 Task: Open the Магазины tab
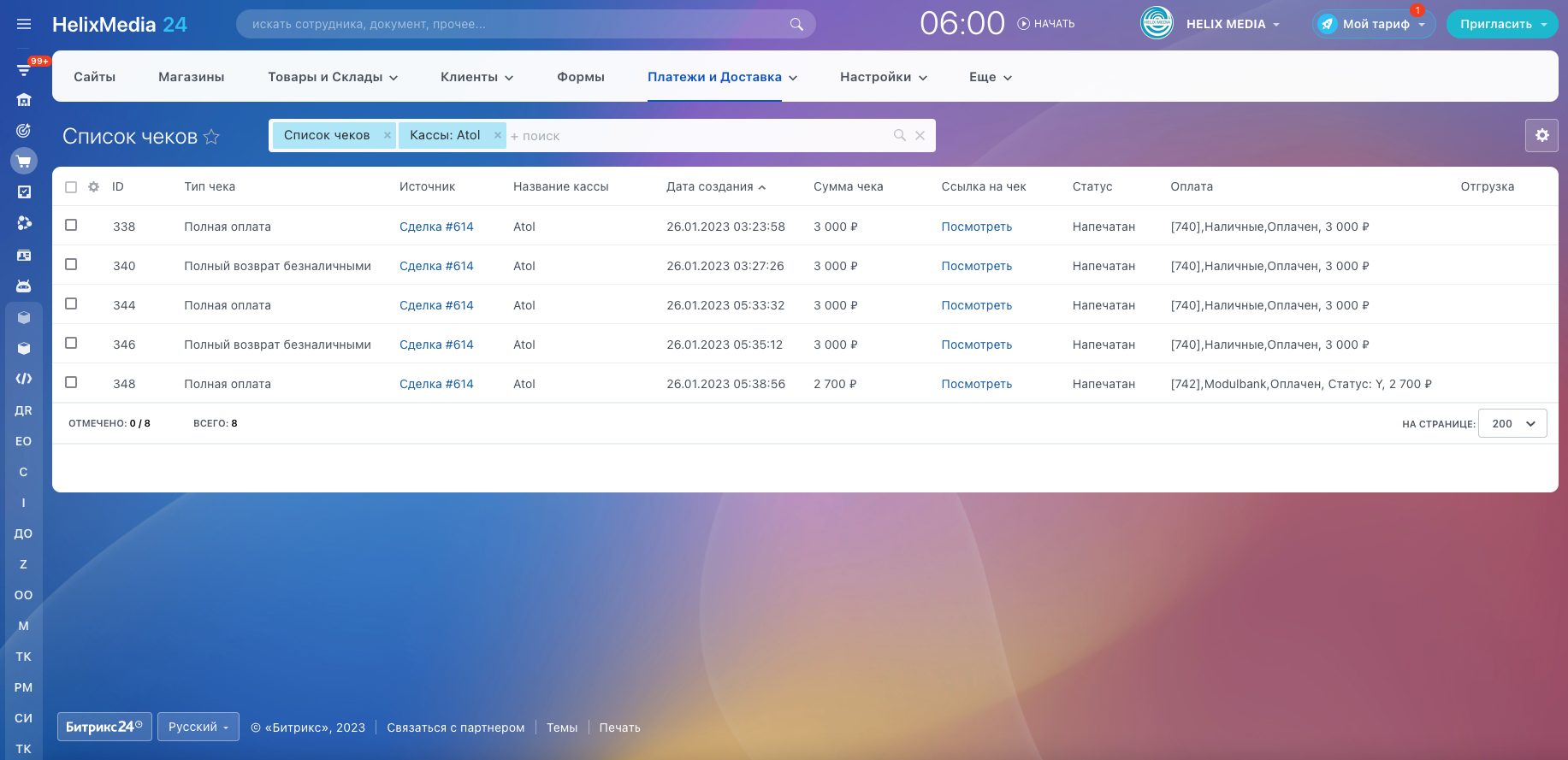pyautogui.click(x=191, y=77)
